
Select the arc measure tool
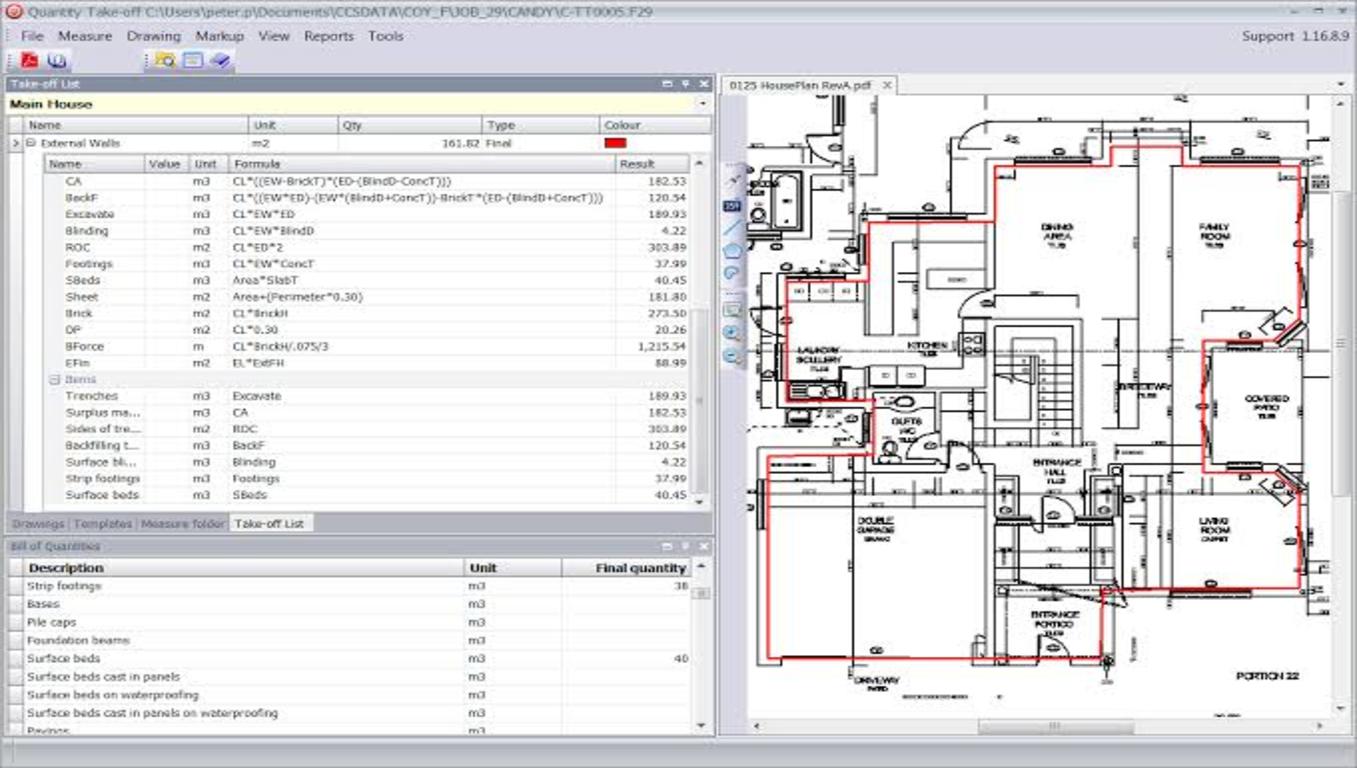[x=733, y=272]
